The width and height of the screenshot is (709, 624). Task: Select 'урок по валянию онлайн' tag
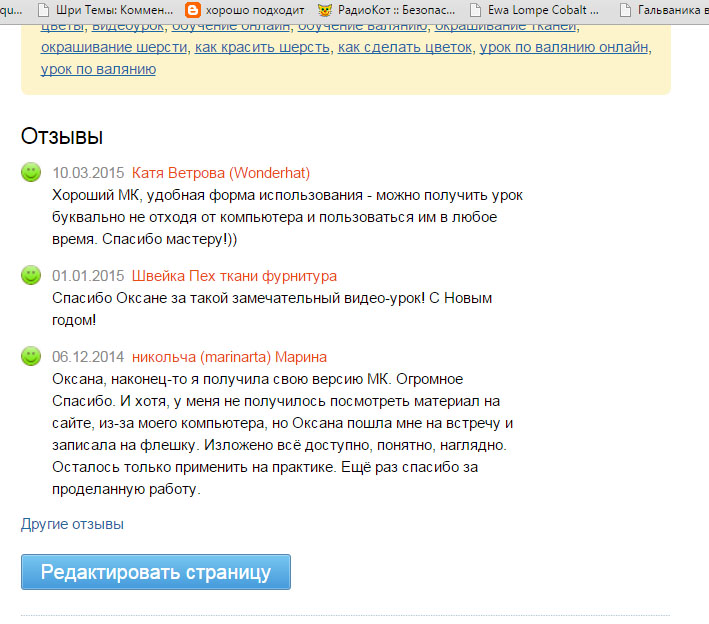pyautogui.click(x=565, y=47)
